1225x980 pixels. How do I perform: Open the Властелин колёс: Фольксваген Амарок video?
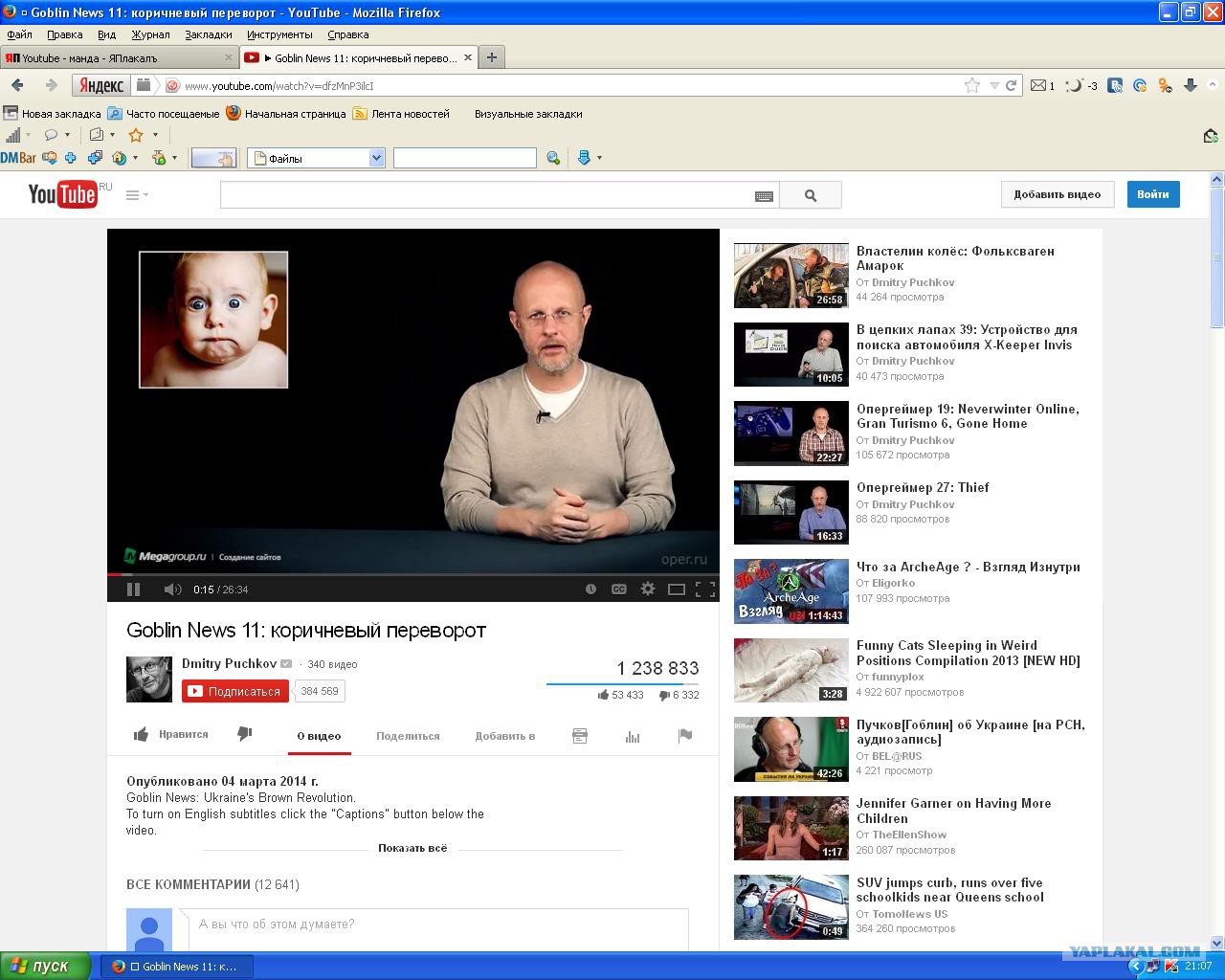pyautogui.click(x=955, y=258)
